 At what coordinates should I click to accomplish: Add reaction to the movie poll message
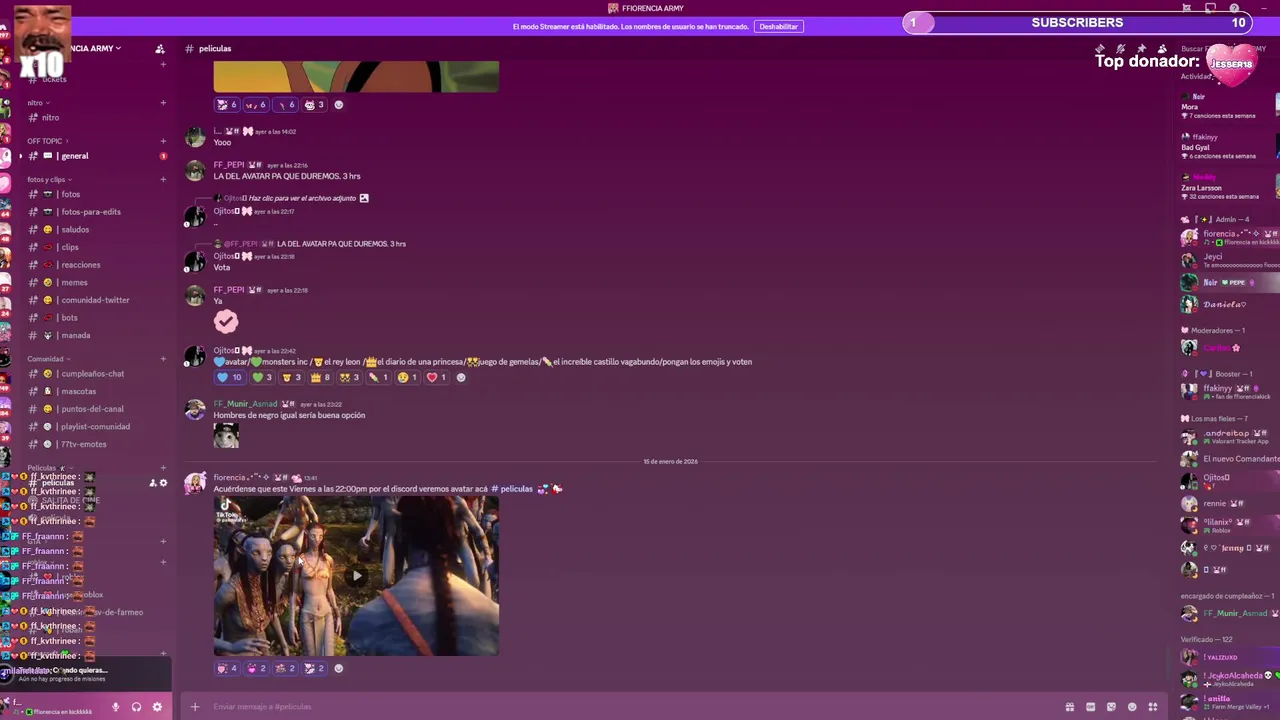pyautogui.click(x=461, y=378)
